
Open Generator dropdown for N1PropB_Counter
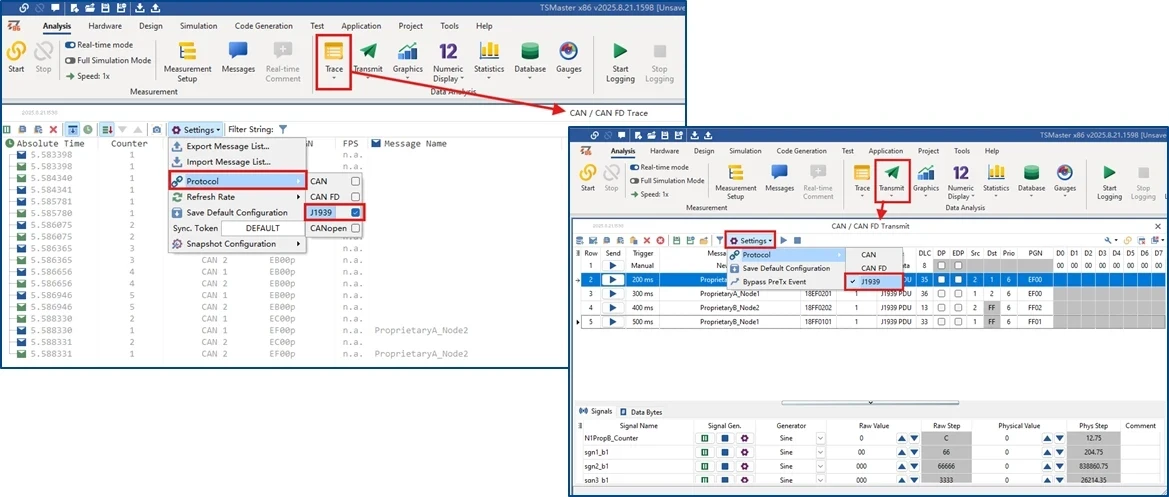(x=822, y=438)
